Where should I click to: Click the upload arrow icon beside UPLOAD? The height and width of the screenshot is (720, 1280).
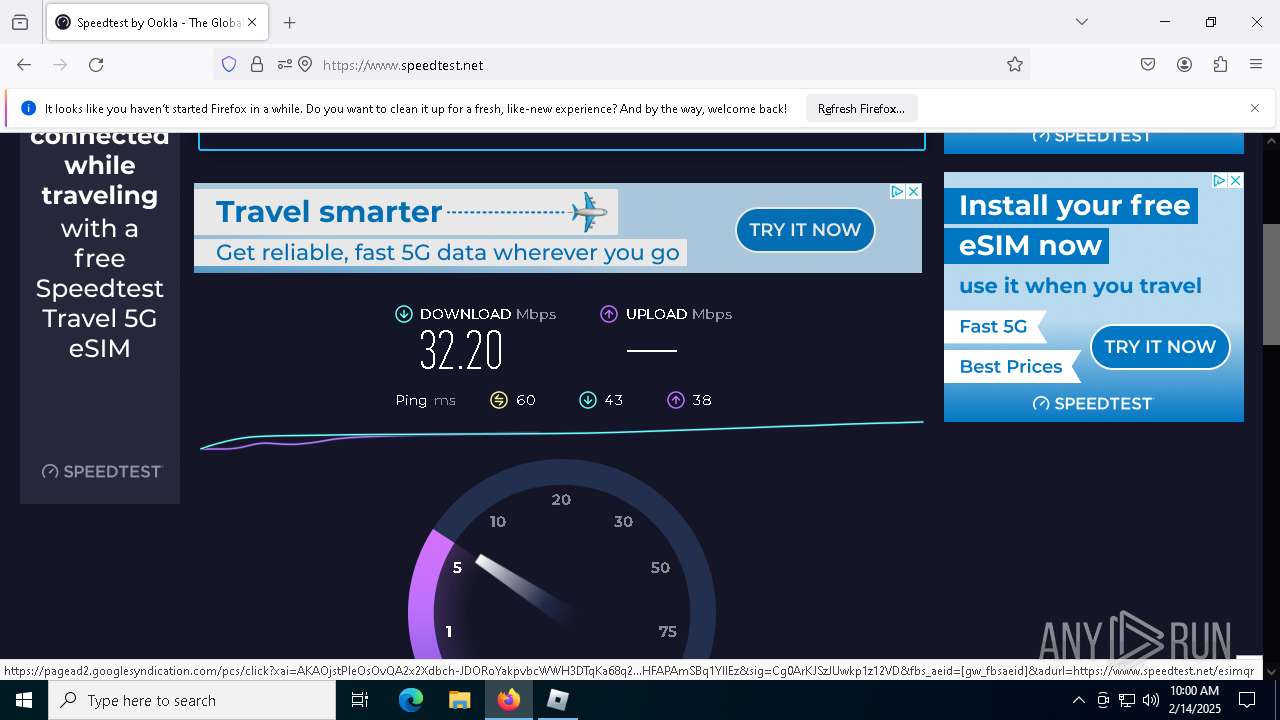609,314
